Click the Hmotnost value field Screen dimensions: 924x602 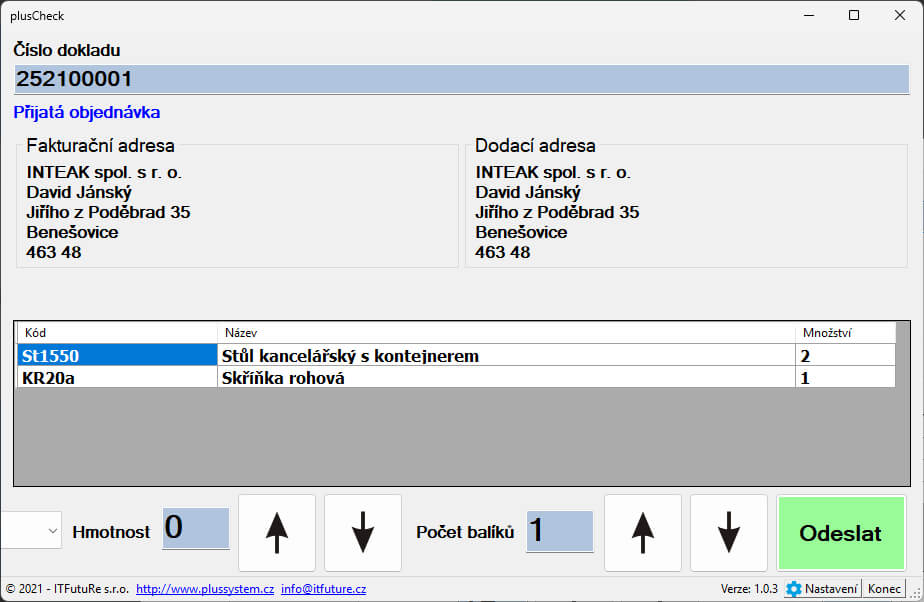pos(196,529)
